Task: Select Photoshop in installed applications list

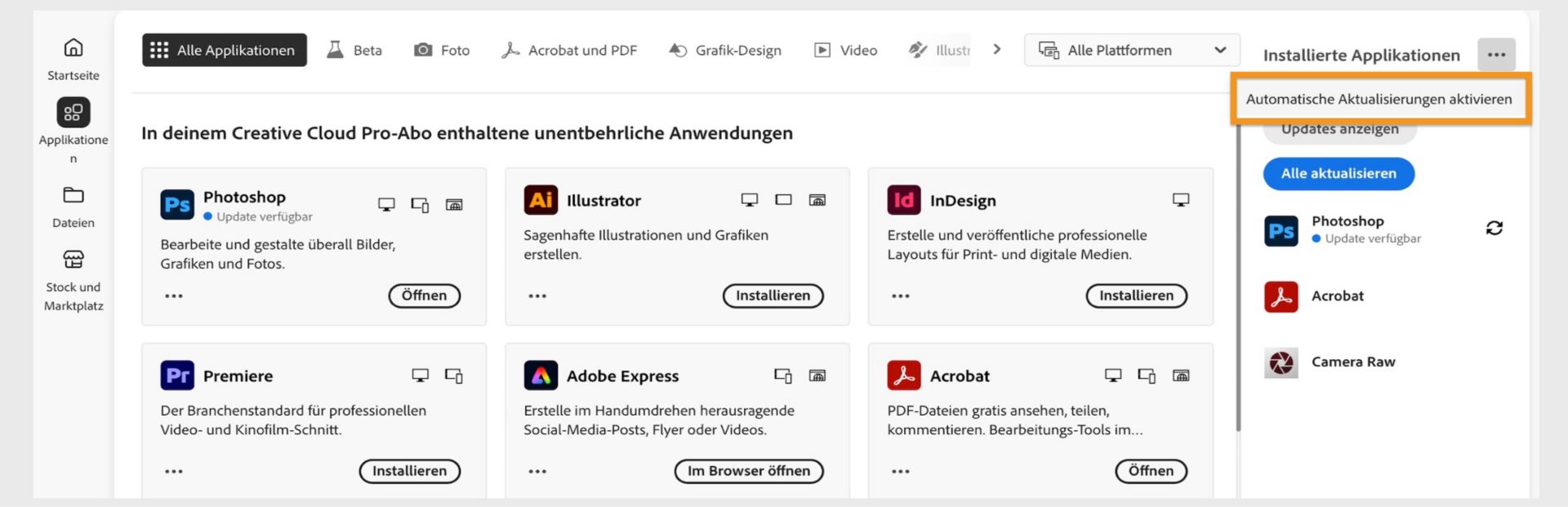Action: pyautogui.click(x=1347, y=229)
